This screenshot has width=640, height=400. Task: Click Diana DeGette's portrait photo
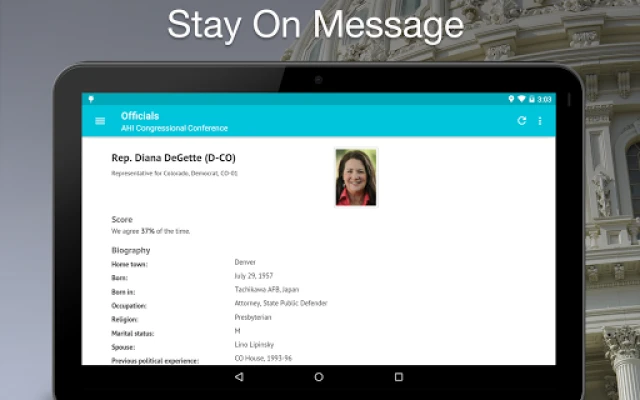pos(356,176)
